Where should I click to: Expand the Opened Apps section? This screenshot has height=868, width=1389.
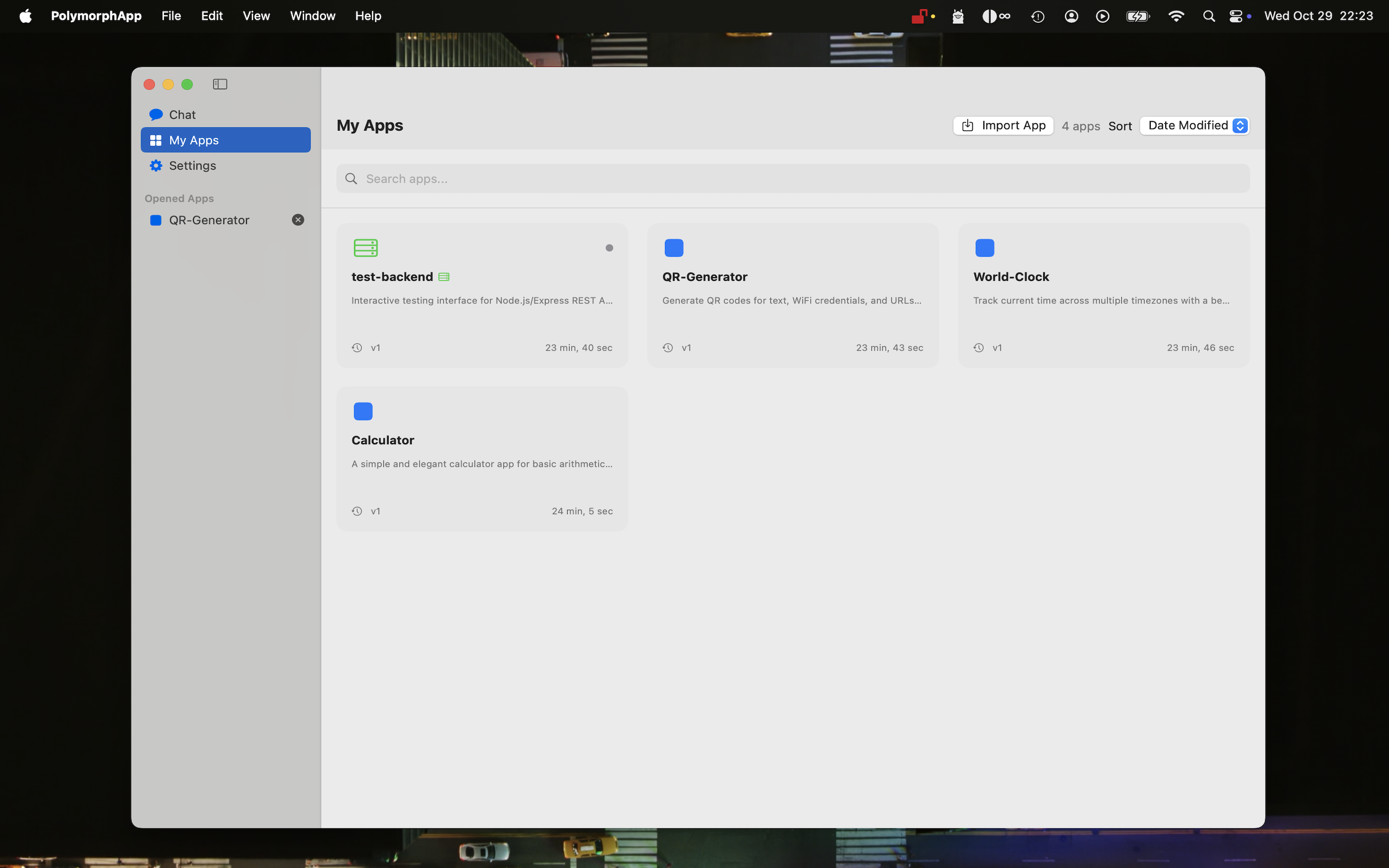[178, 198]
